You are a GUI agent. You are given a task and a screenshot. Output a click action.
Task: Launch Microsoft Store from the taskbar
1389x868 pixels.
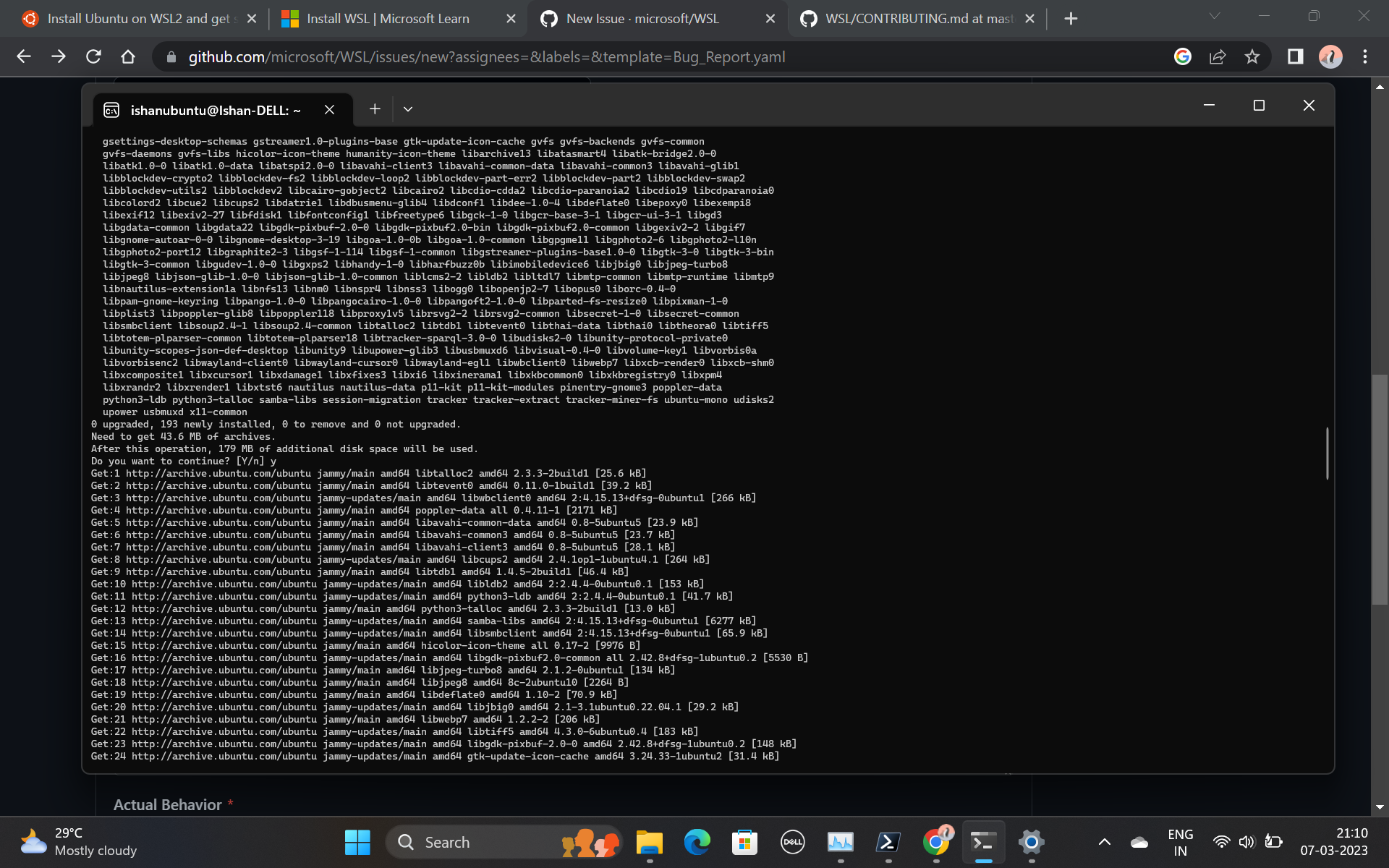point(744,842)
